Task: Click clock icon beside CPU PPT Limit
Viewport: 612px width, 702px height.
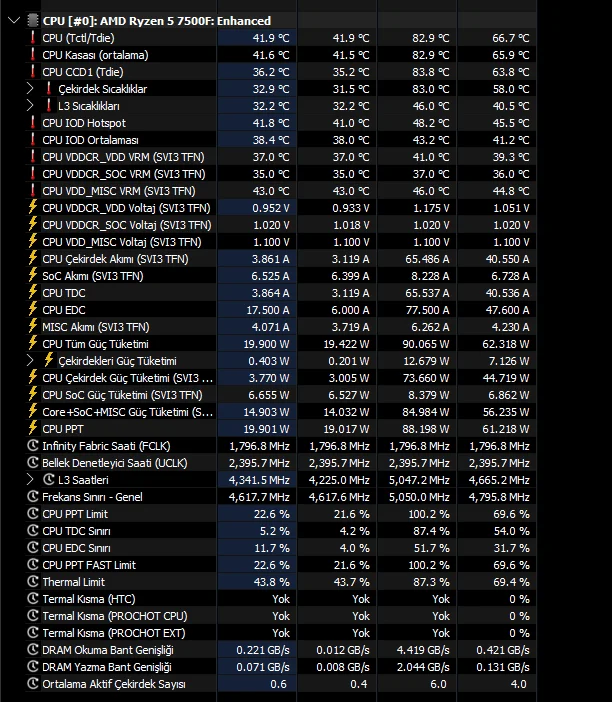Action: coord(33,514)
